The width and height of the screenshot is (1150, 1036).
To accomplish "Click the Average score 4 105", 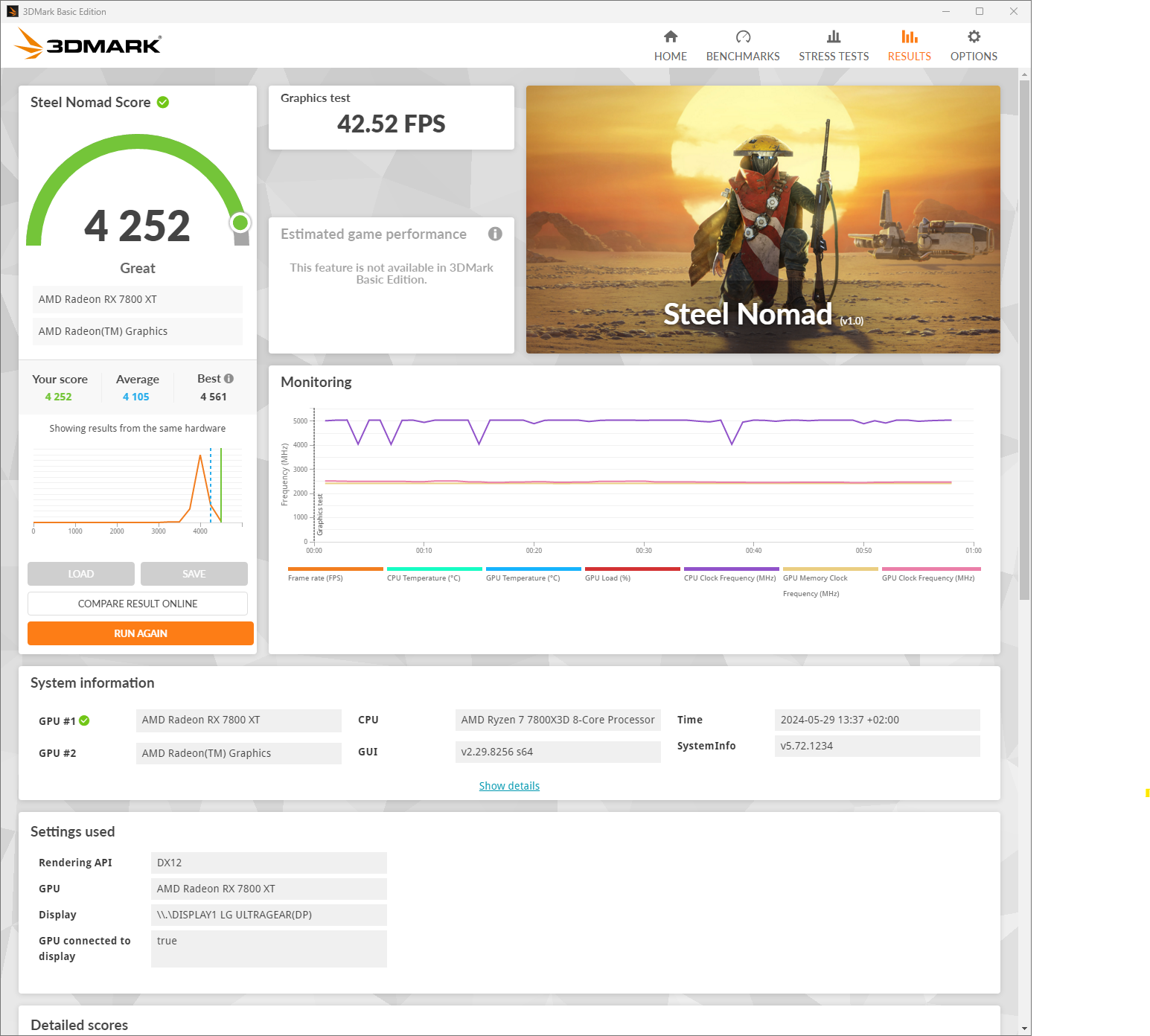I will click(x=136, y=397).
